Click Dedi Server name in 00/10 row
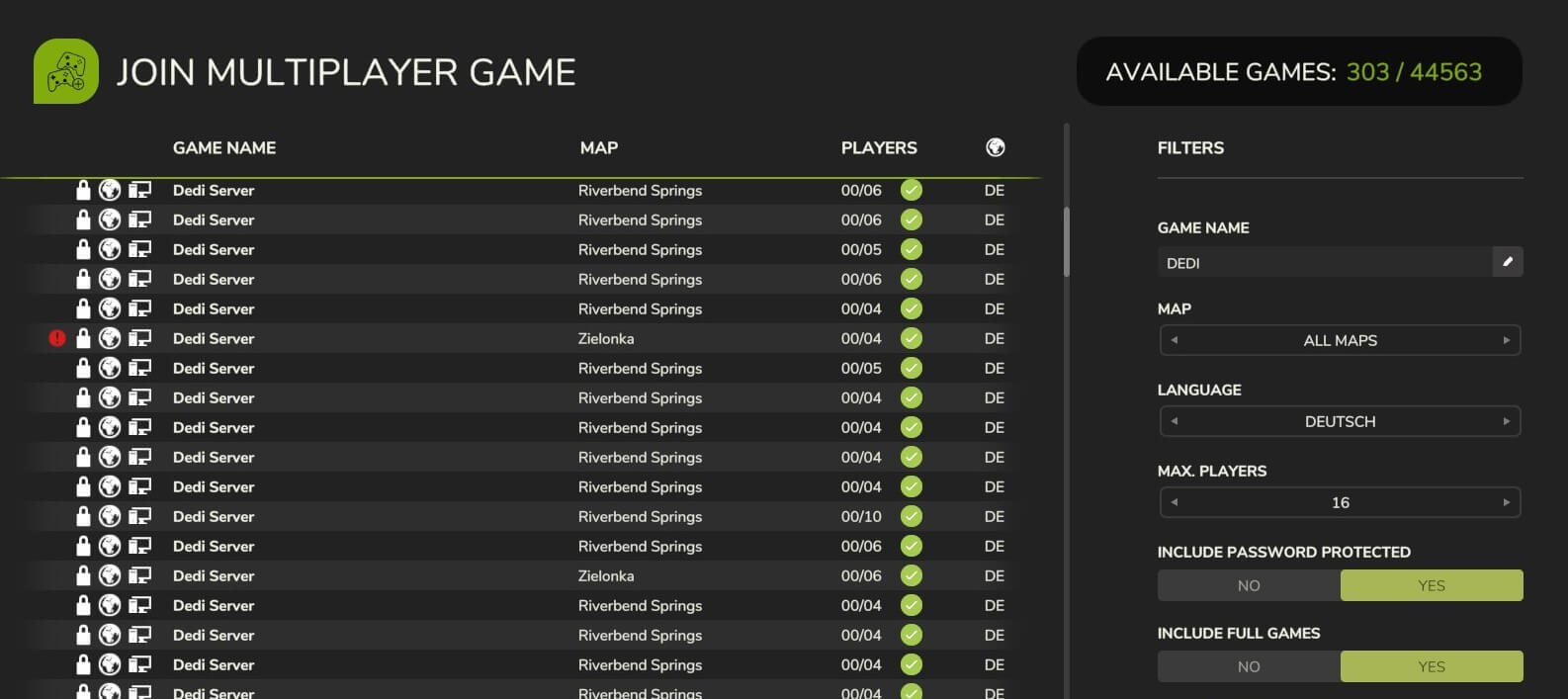1568x699 pixels. coord(214,516)
